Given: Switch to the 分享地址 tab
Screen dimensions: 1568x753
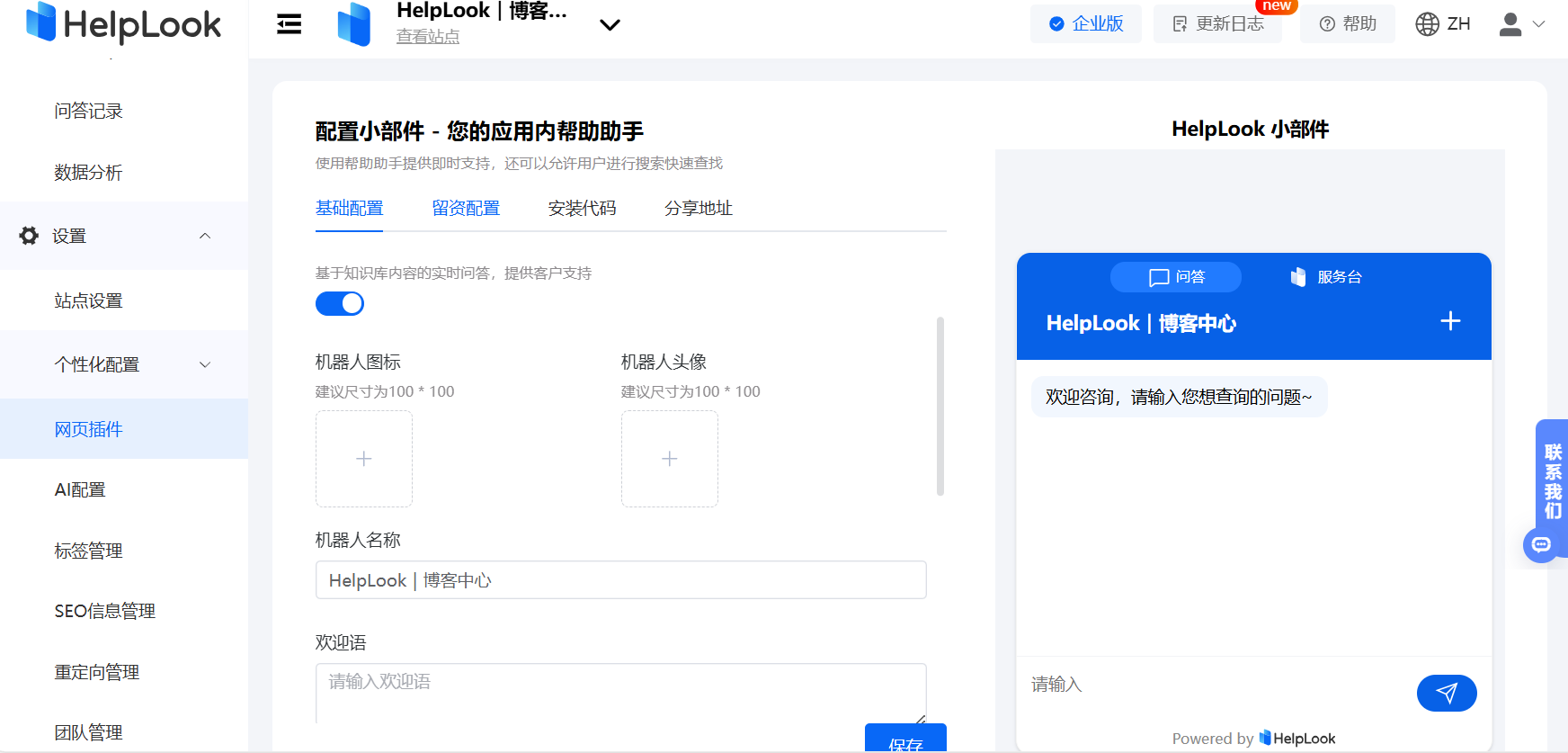Looking at the screenshot, I should [x=699, y=208].
